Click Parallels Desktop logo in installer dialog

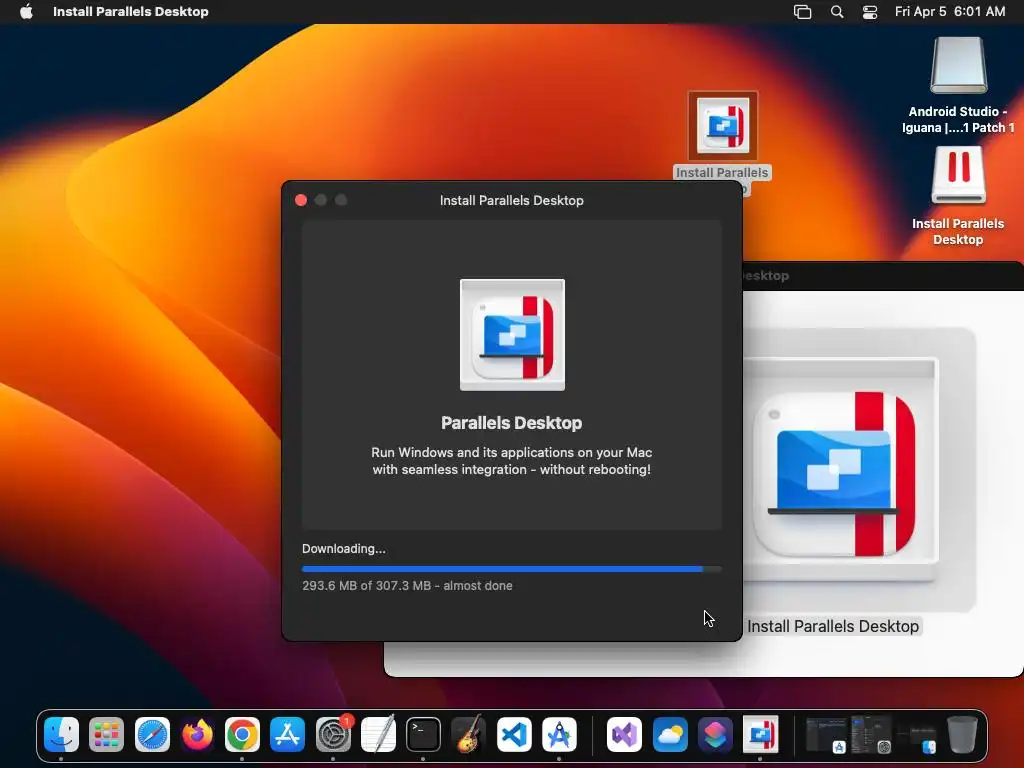click(512, 335)
